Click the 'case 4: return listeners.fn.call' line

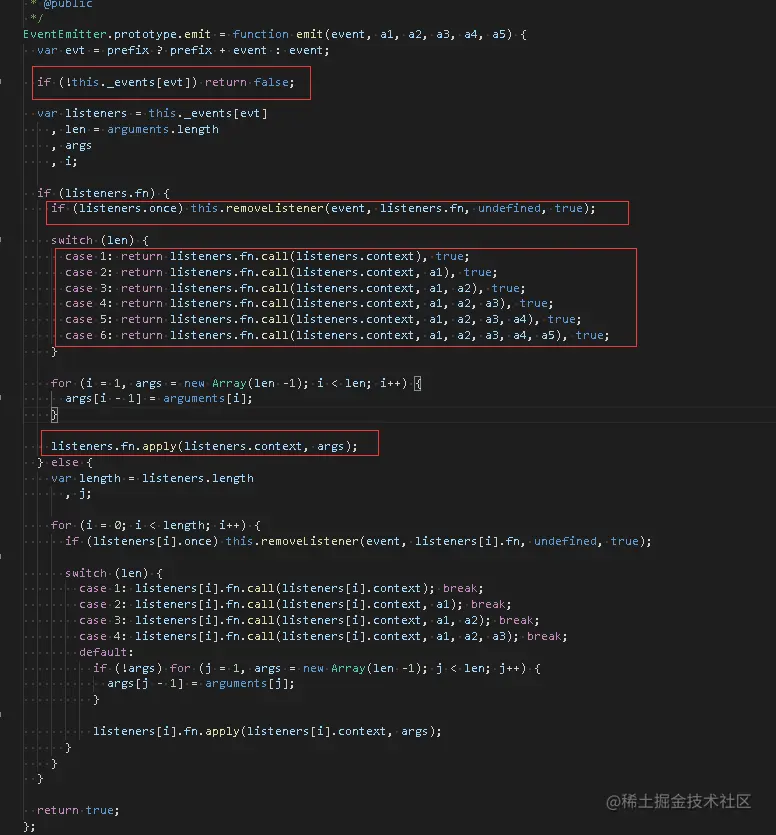tap(309, 304)
